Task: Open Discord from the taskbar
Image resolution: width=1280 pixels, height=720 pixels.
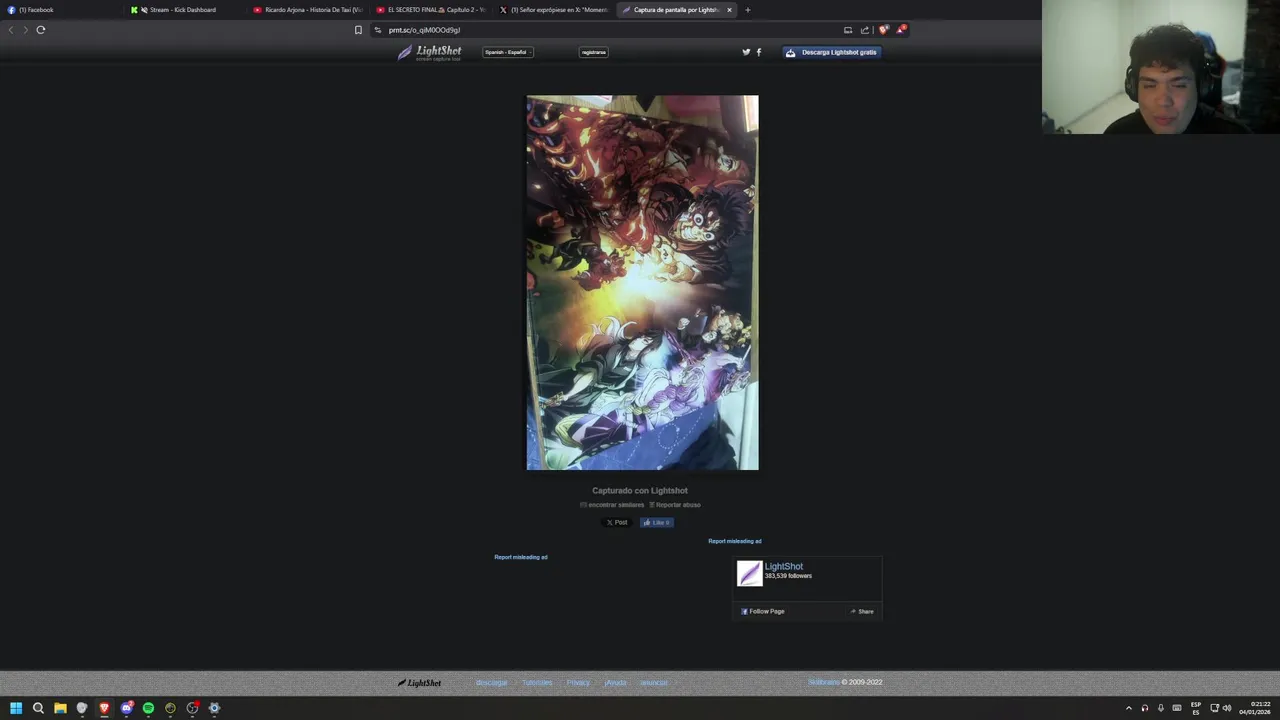Action: [x=126, y=708]
